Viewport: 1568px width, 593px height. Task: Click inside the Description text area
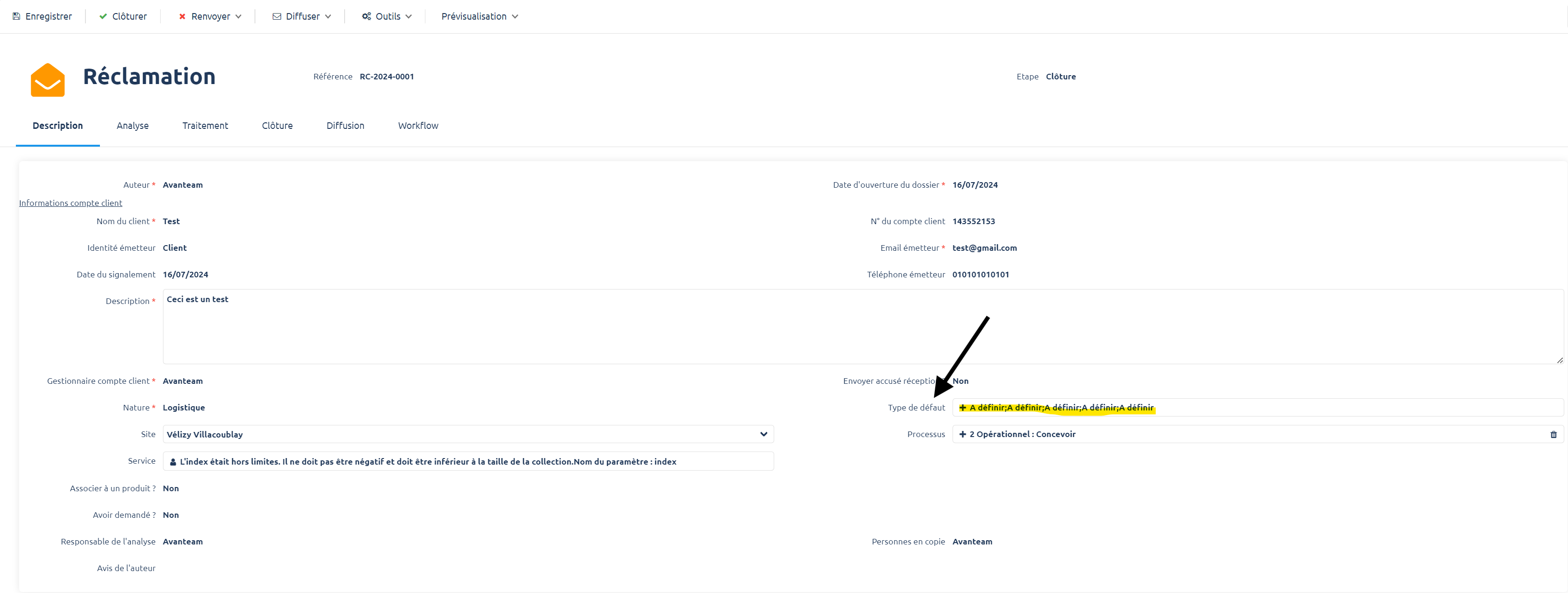(852, 329)
